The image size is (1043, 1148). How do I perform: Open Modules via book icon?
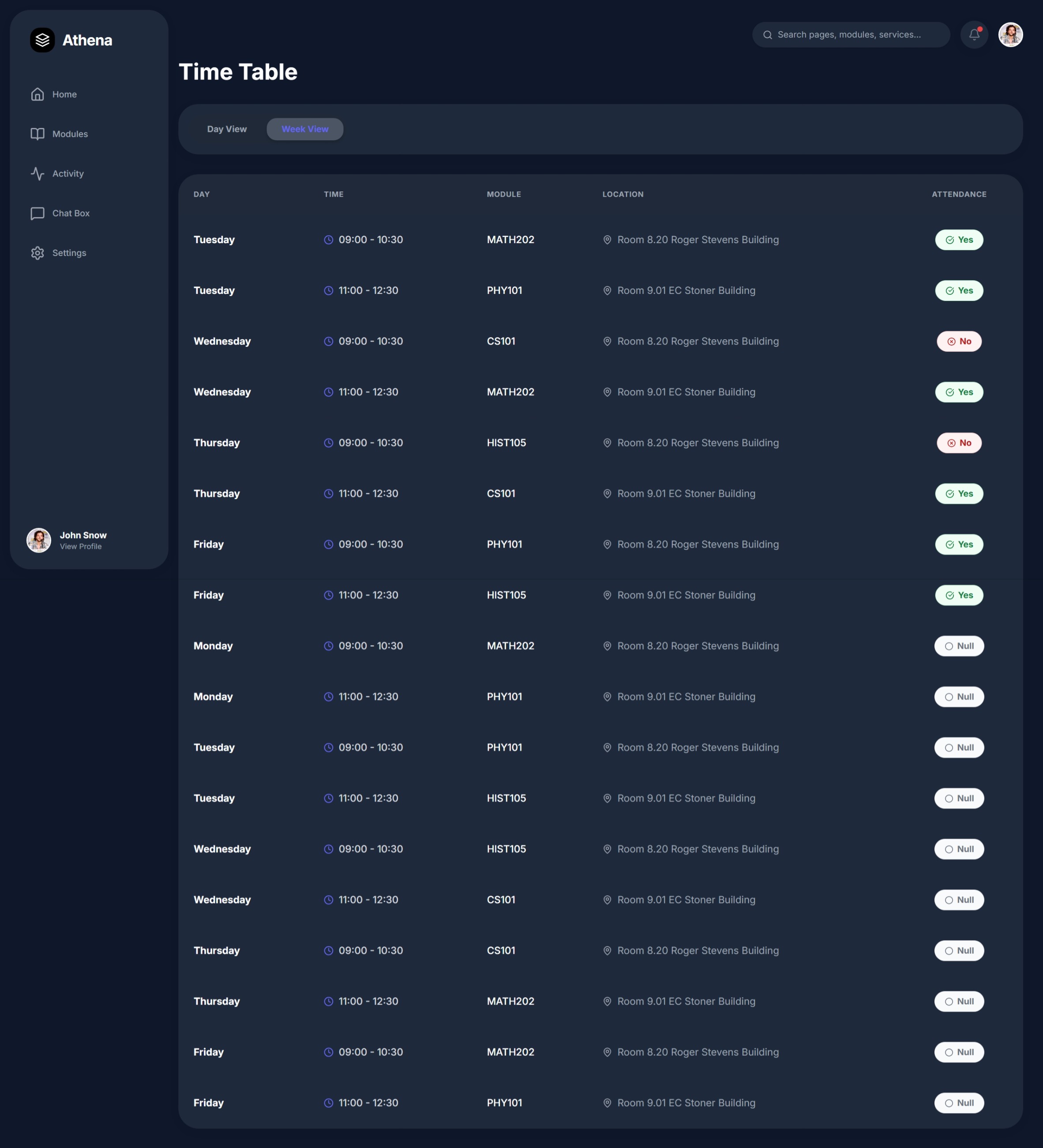coord(38,134)
